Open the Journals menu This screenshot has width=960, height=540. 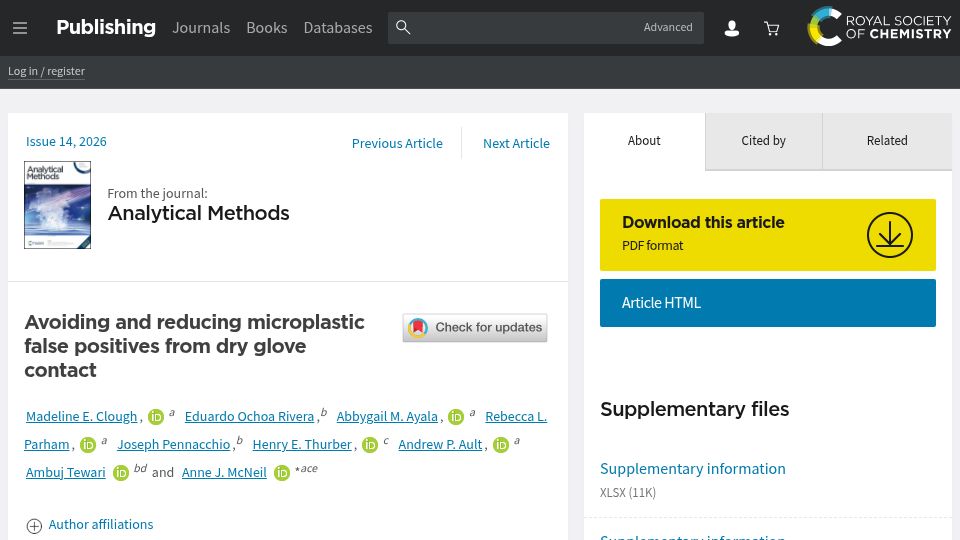[201, 28]
